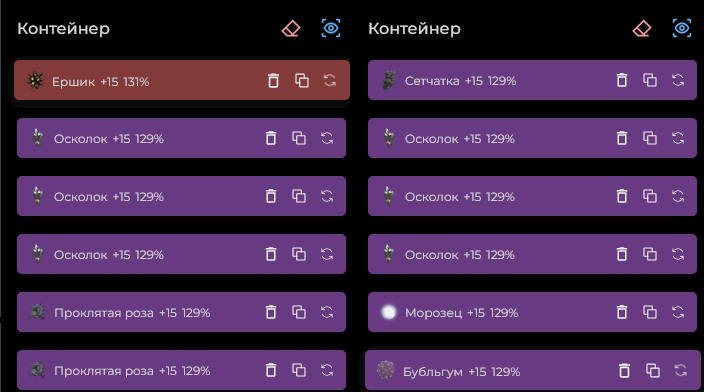Click the refresh icon on the Бубльгум row
Image resolution: width=704 pixels, height=392 pixels.
point(681,370)
